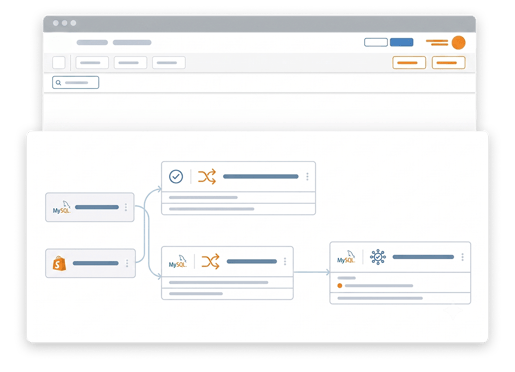This screenshot has height=372, width=515.
Task: Click the gear network icon on the rightmost card
Action: (x=378, y=257)
